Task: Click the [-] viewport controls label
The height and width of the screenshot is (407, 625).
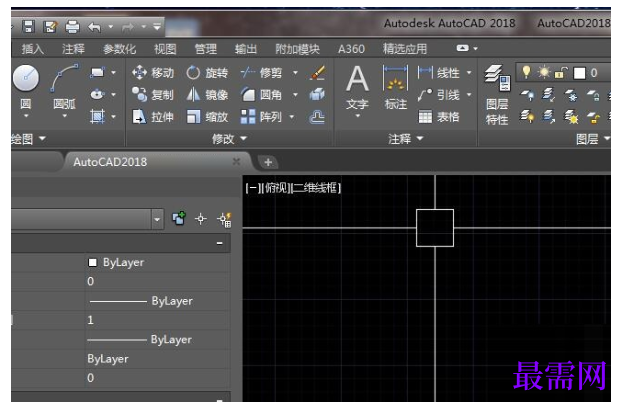Action: (252, 188)
